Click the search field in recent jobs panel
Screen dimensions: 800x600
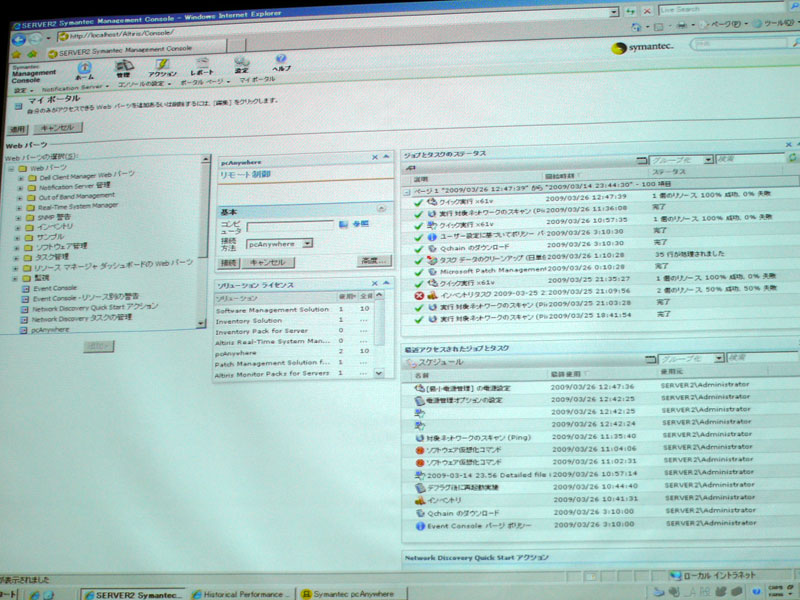tap(761, 357)
